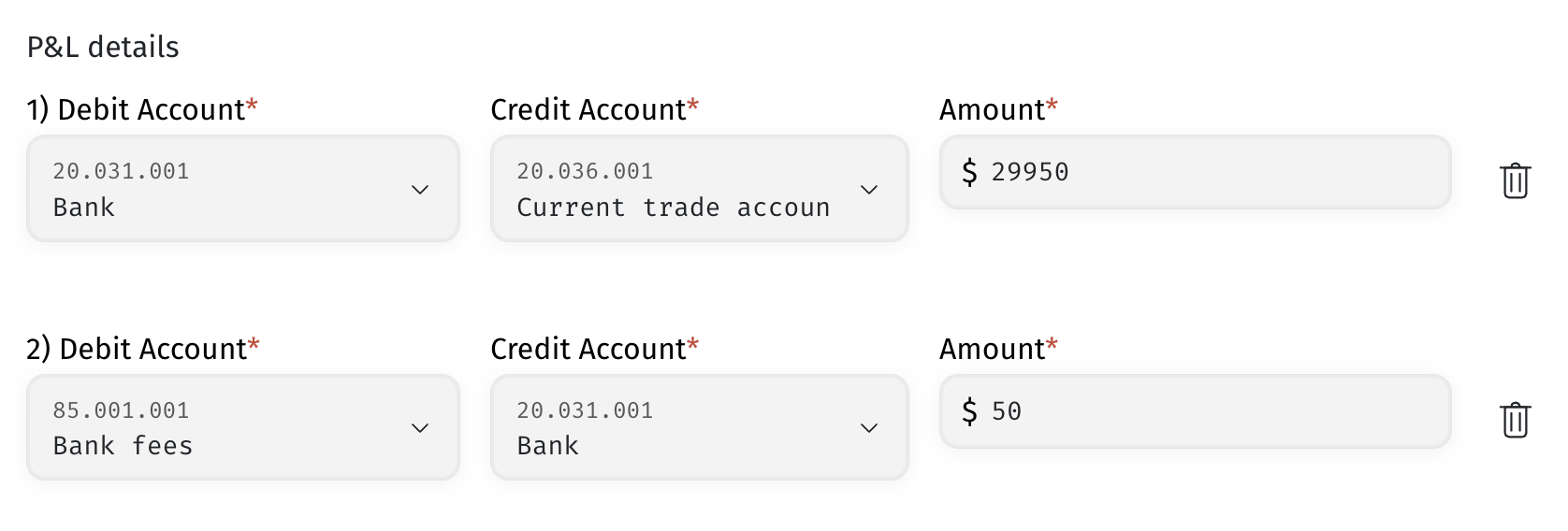Click the chevron arrow beside Bank fees

[420, 428]
